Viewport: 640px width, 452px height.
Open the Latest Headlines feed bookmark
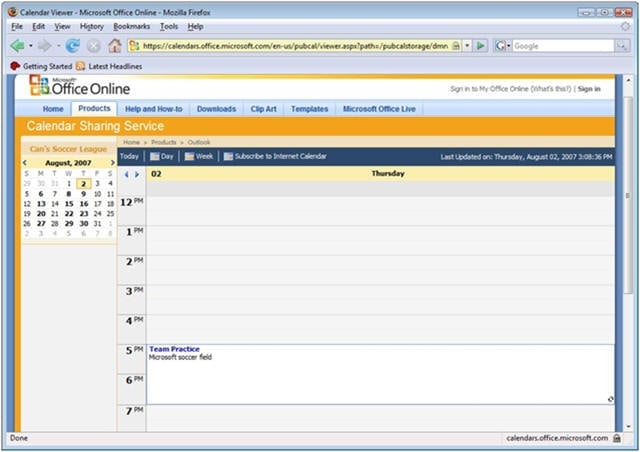109,66
